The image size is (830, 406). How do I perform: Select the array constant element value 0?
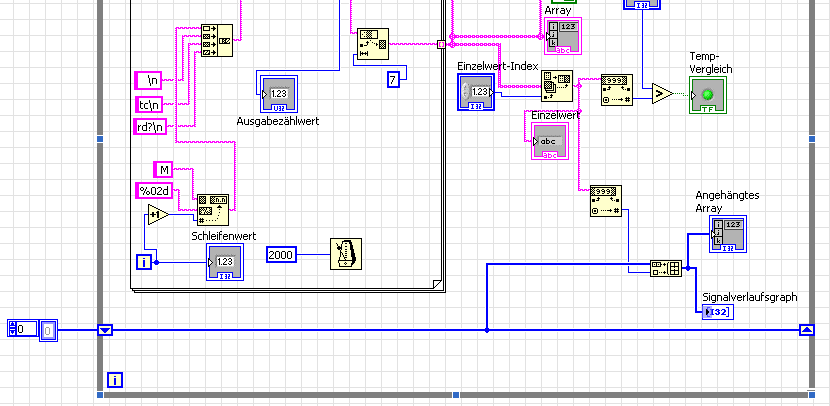(x=48, y=331)
